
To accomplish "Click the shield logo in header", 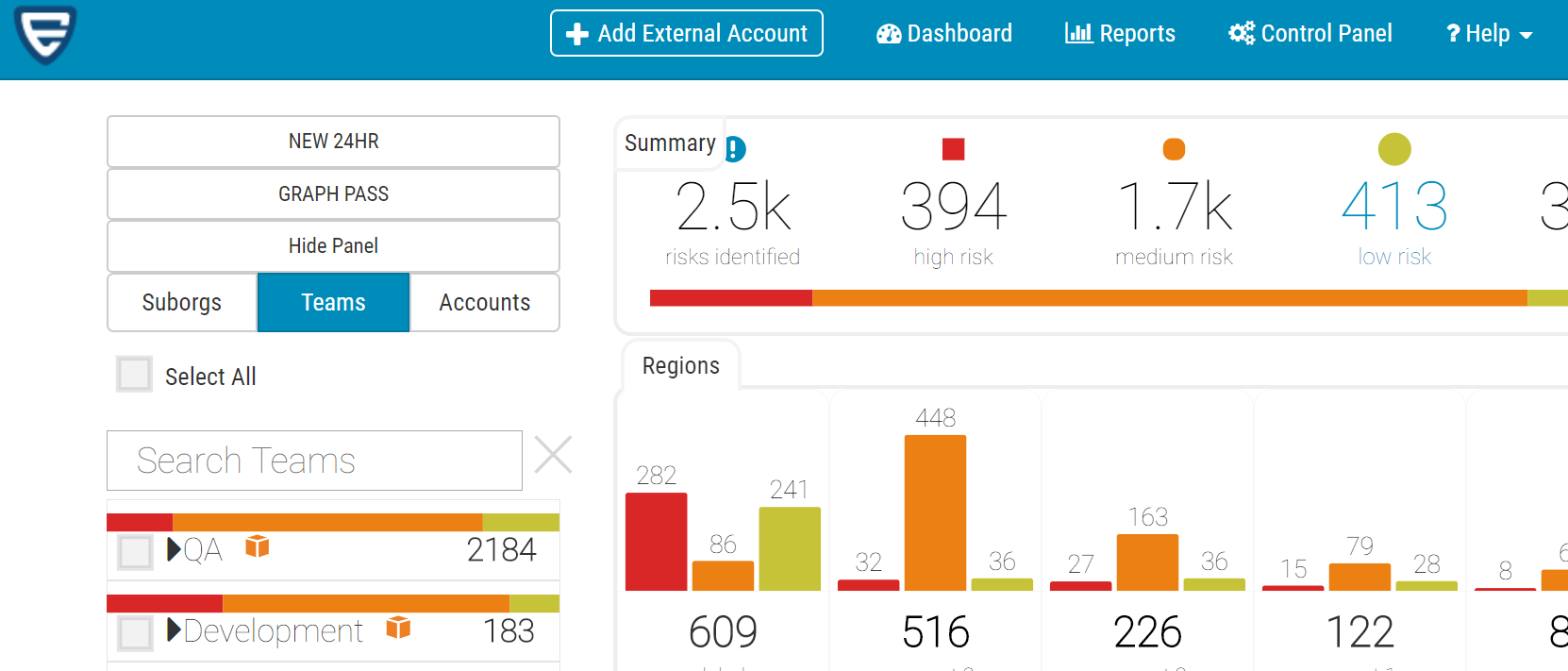I will coord(45,34).
